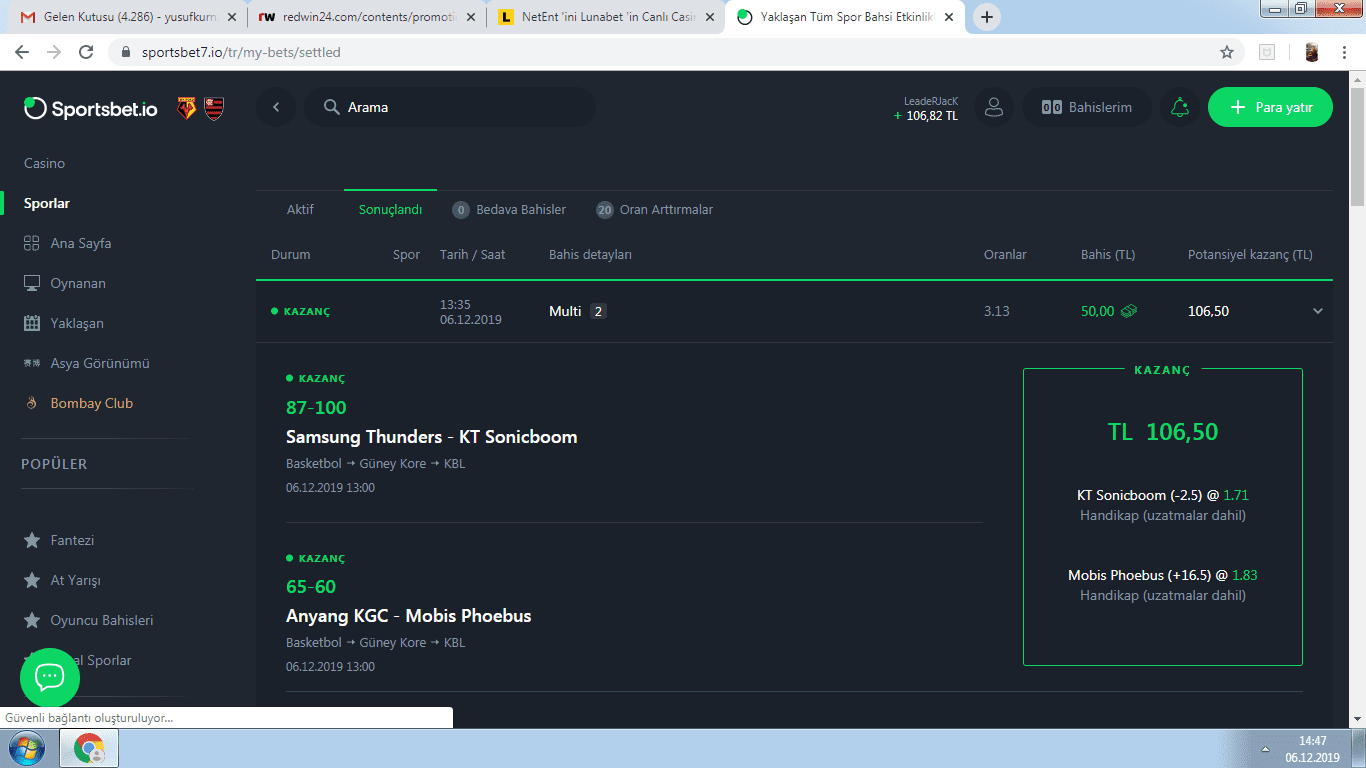Open At Yarışı popular item

point(76,580)
